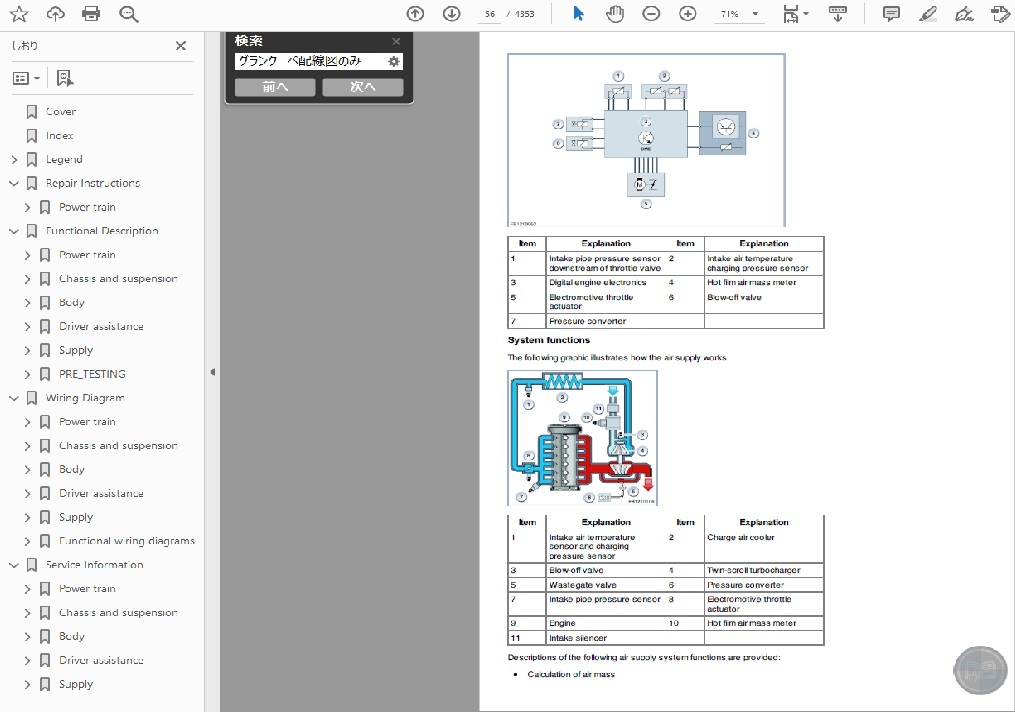Add a comment note
1015x712 pixels.
pyautogui.click(x=891, y=14)
